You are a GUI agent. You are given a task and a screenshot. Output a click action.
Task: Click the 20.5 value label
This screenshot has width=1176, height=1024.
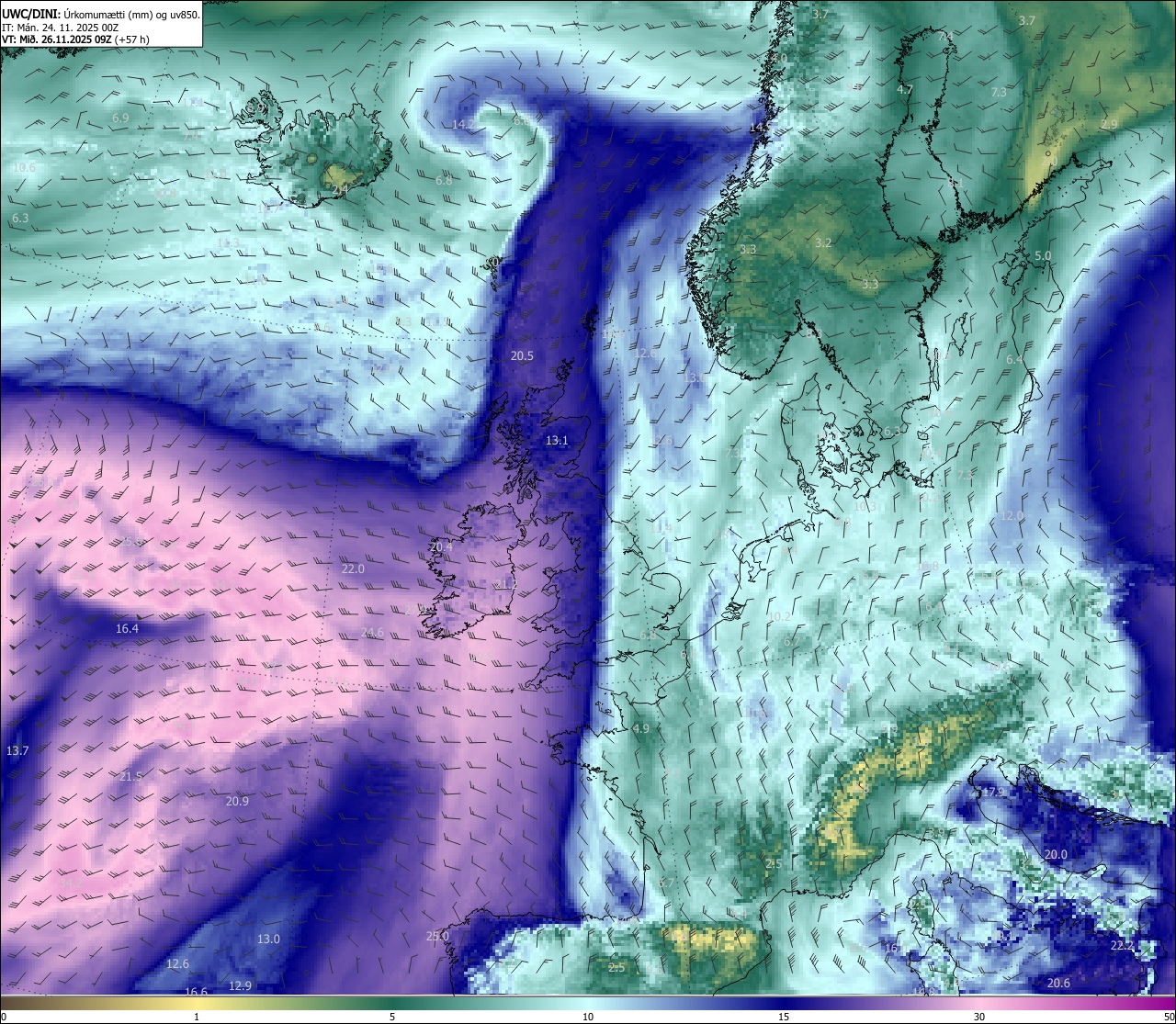tap(522, 355)
